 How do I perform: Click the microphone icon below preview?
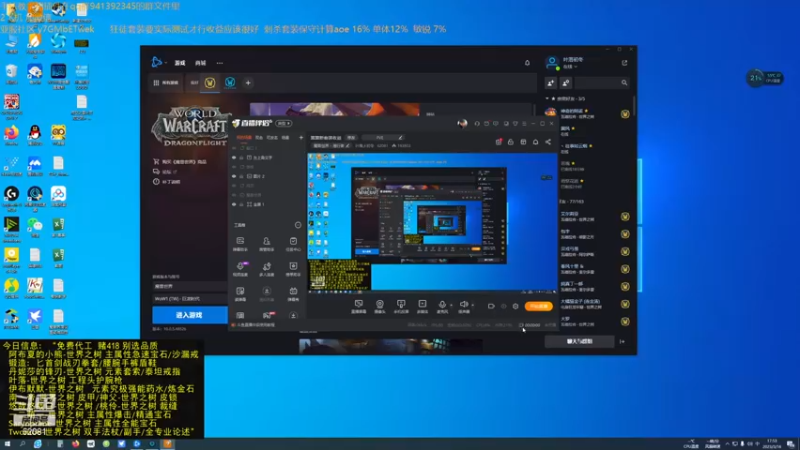[442, 306]
